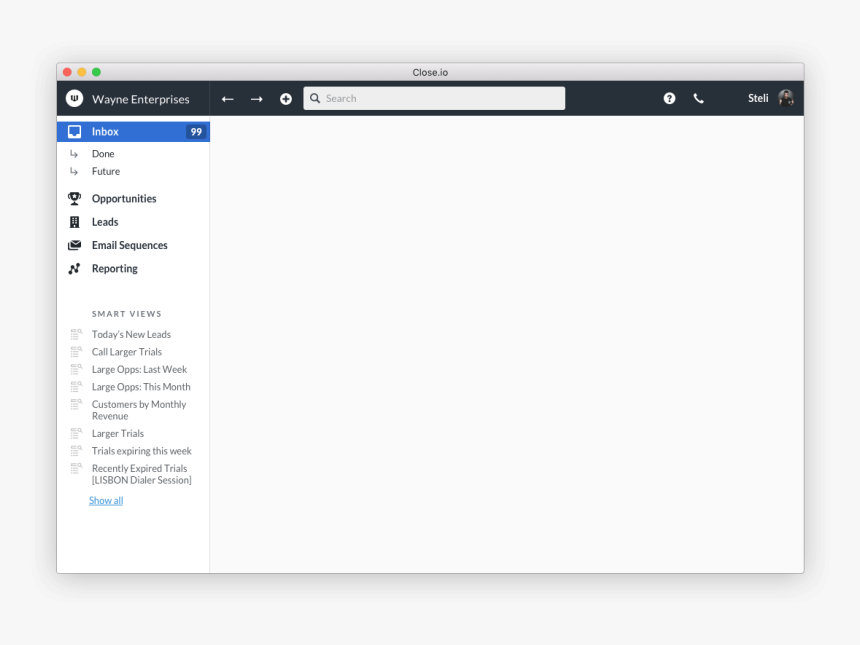The image size is (860, 645).
Task: Show all Smart Views
Action: click(x=105, y=500)
